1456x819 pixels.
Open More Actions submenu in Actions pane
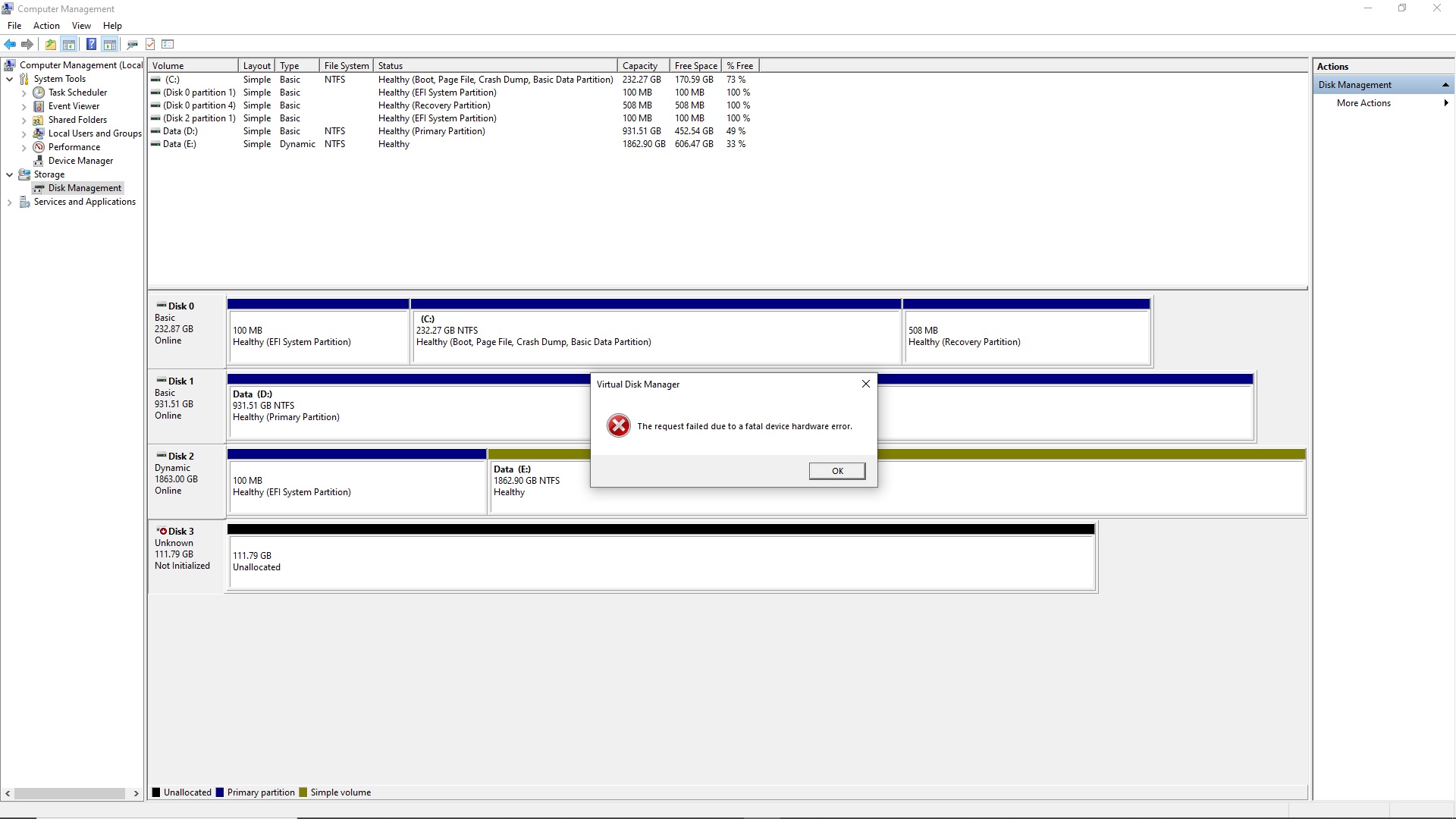click(1363, 103)
